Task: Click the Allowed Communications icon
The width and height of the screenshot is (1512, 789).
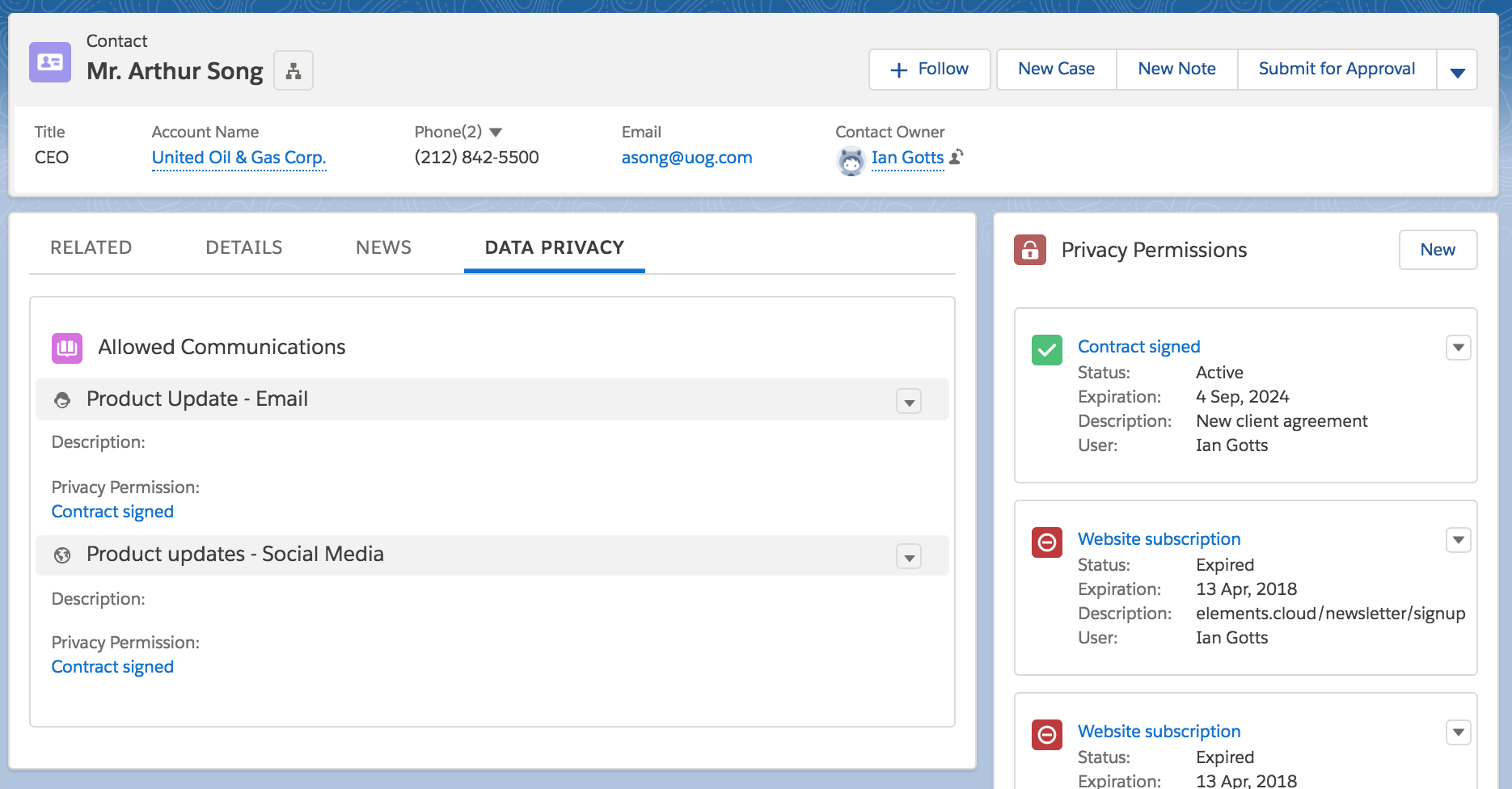Action: (x=67, y=348)
